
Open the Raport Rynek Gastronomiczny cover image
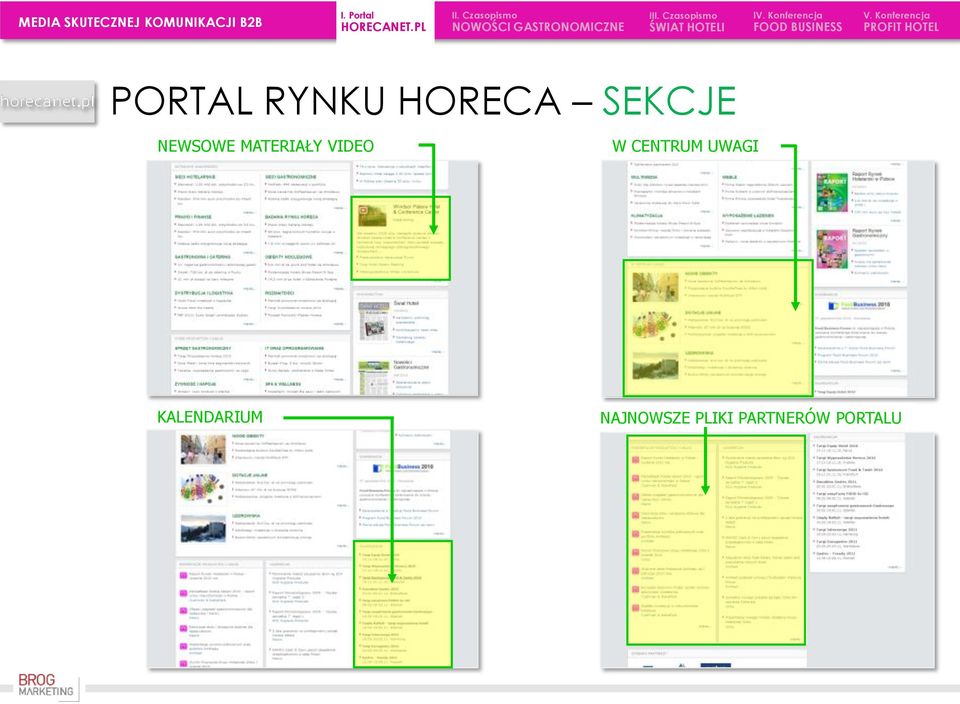point(832,249)
